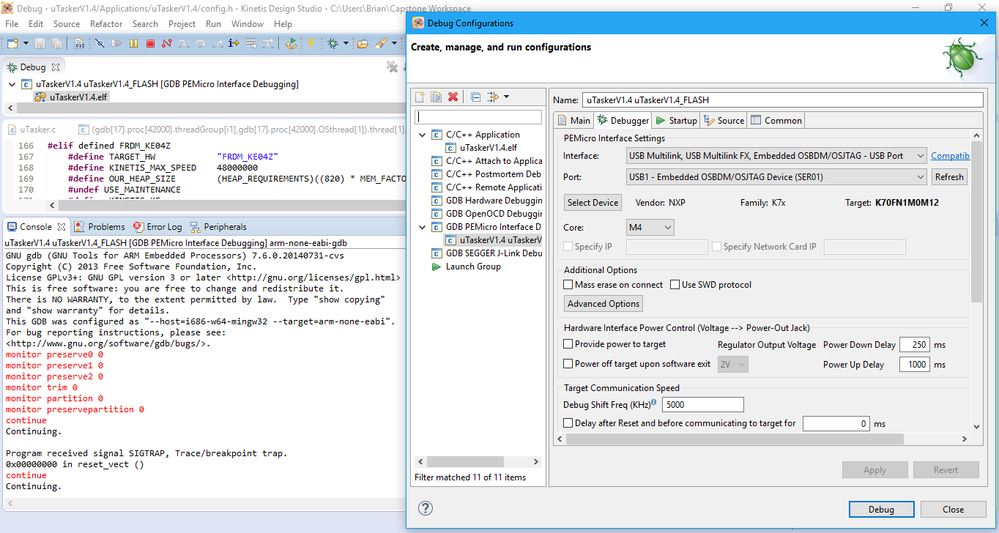This screenshot has width=999, height=533.
Task: Toggle Instruction Stepping Mode icon
Action: pyautogui.click(x=234, y=43)
